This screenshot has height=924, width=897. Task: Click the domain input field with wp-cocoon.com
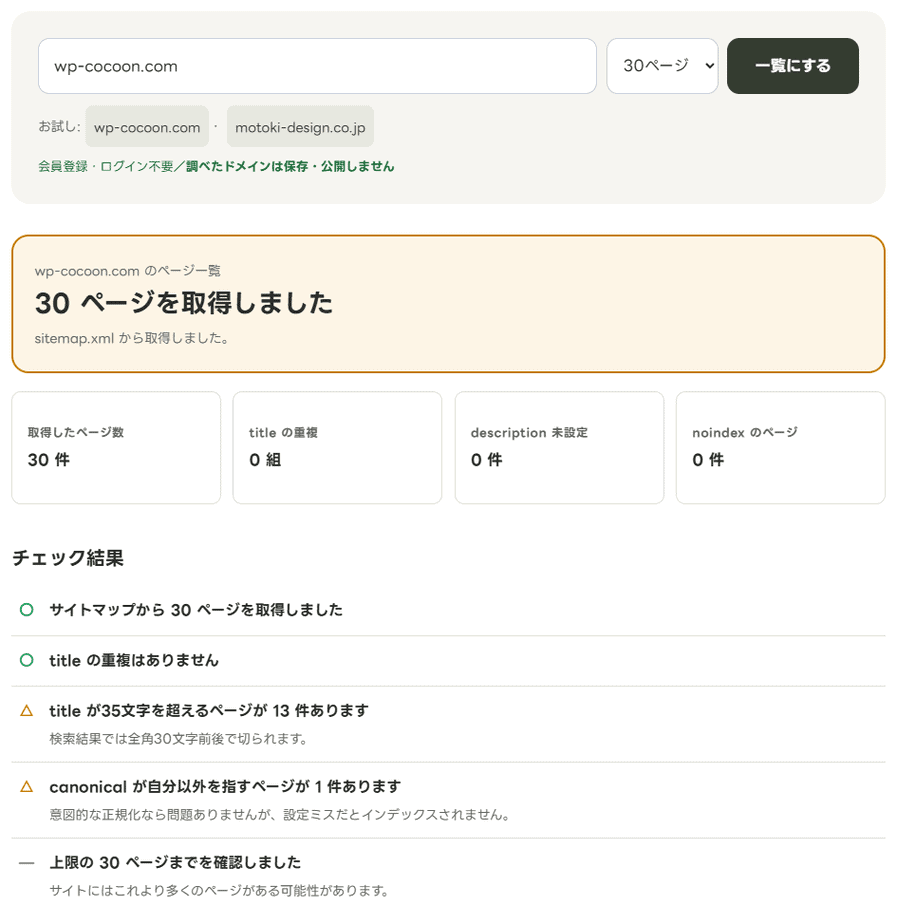tap(317, 66)
